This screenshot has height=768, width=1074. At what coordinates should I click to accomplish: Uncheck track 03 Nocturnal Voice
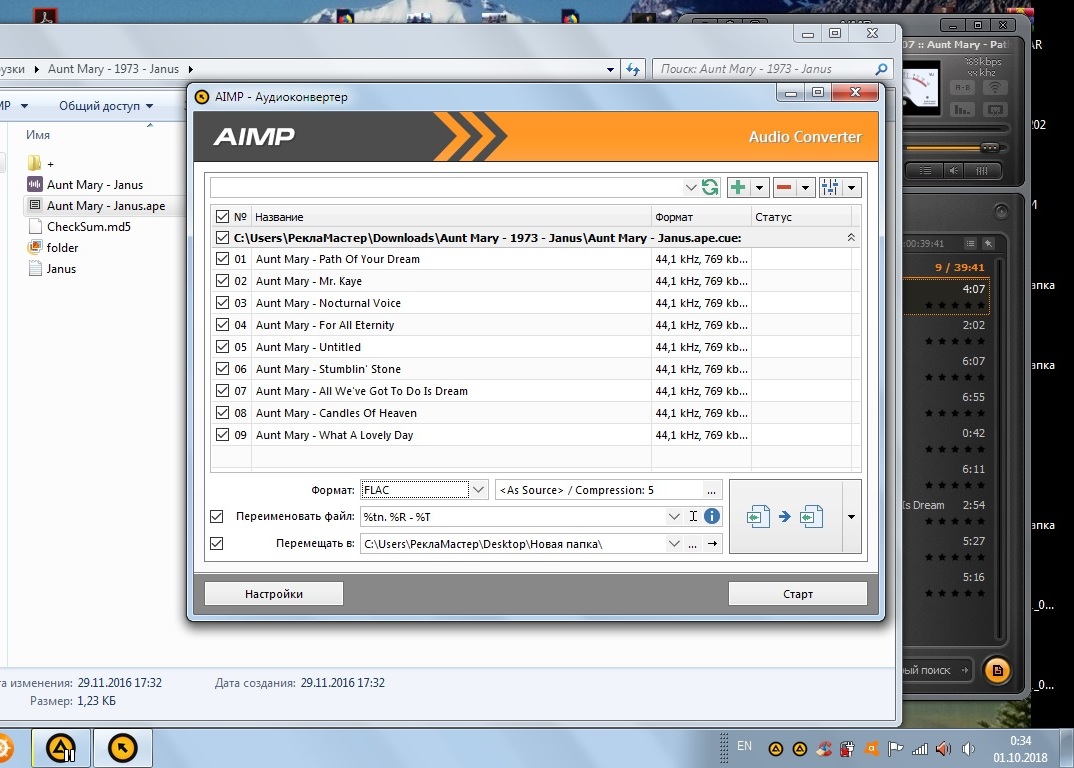click(x=222, y=302)
